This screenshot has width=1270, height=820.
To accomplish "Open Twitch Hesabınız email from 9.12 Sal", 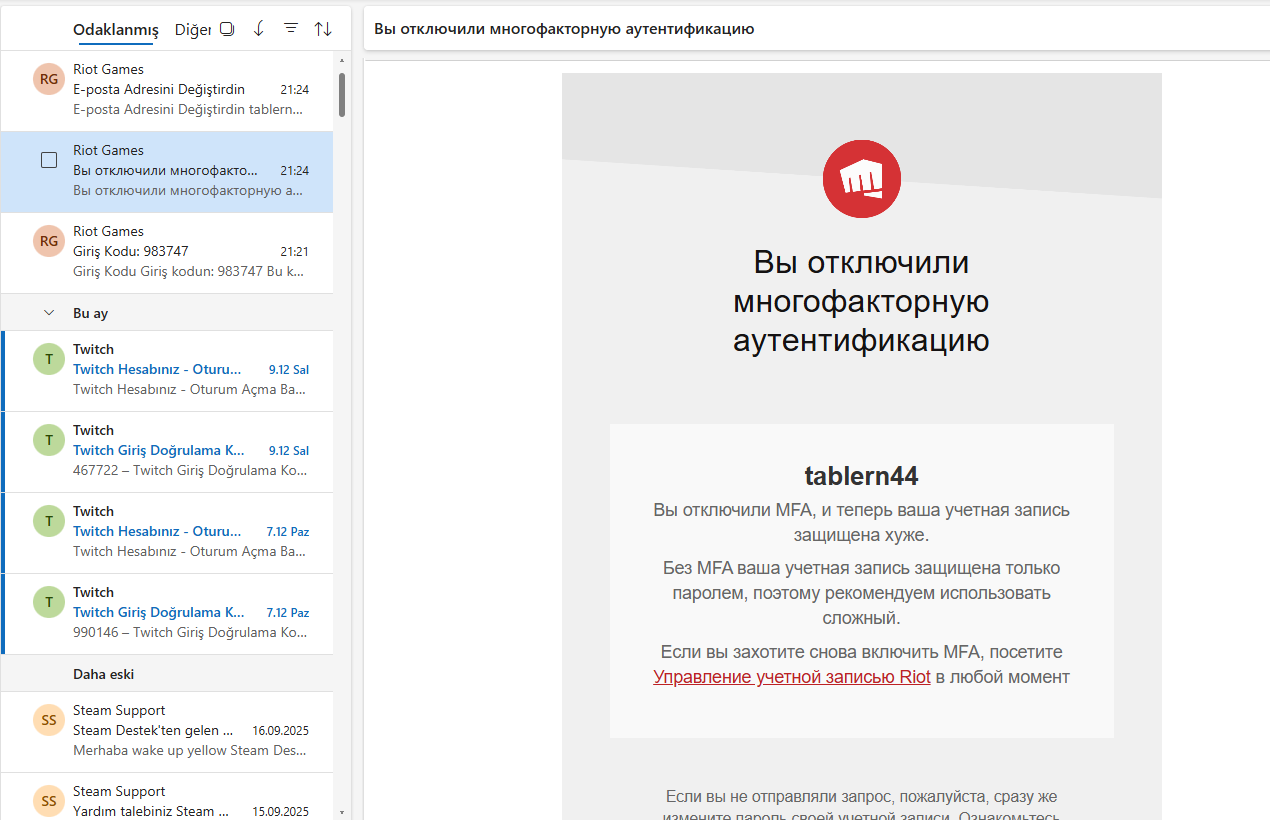I will click(167, 371).
